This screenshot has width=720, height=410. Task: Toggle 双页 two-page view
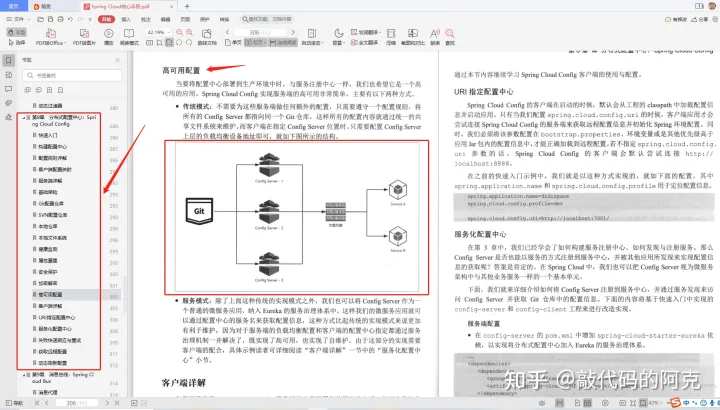click(x=255, y=42)
